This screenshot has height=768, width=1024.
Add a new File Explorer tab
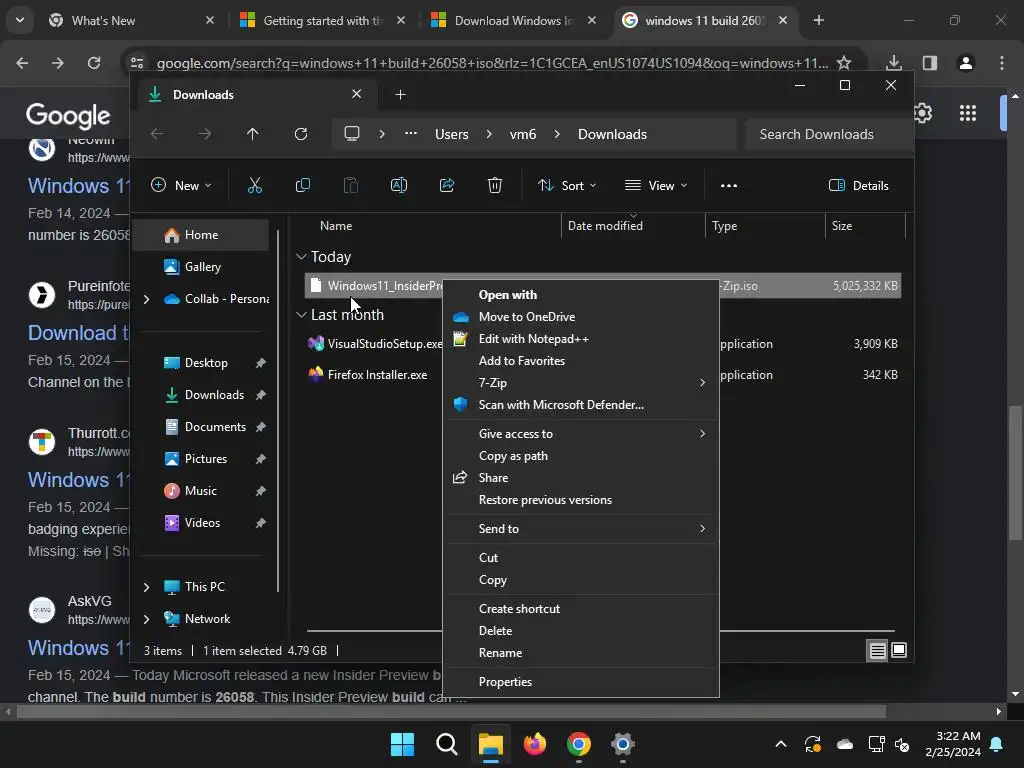point(400,95)
